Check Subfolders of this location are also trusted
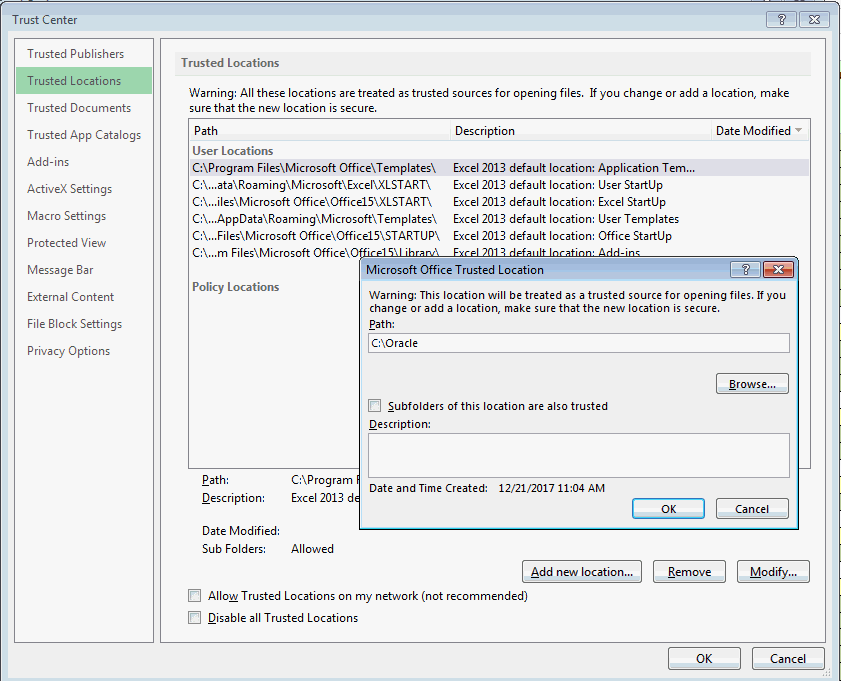The width and height of the screenshot is (841, 681). coord(374,406)
